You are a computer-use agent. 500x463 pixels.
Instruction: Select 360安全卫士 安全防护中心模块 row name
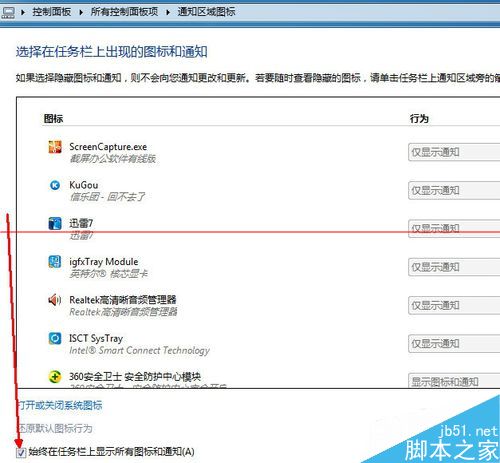[135, 377]
